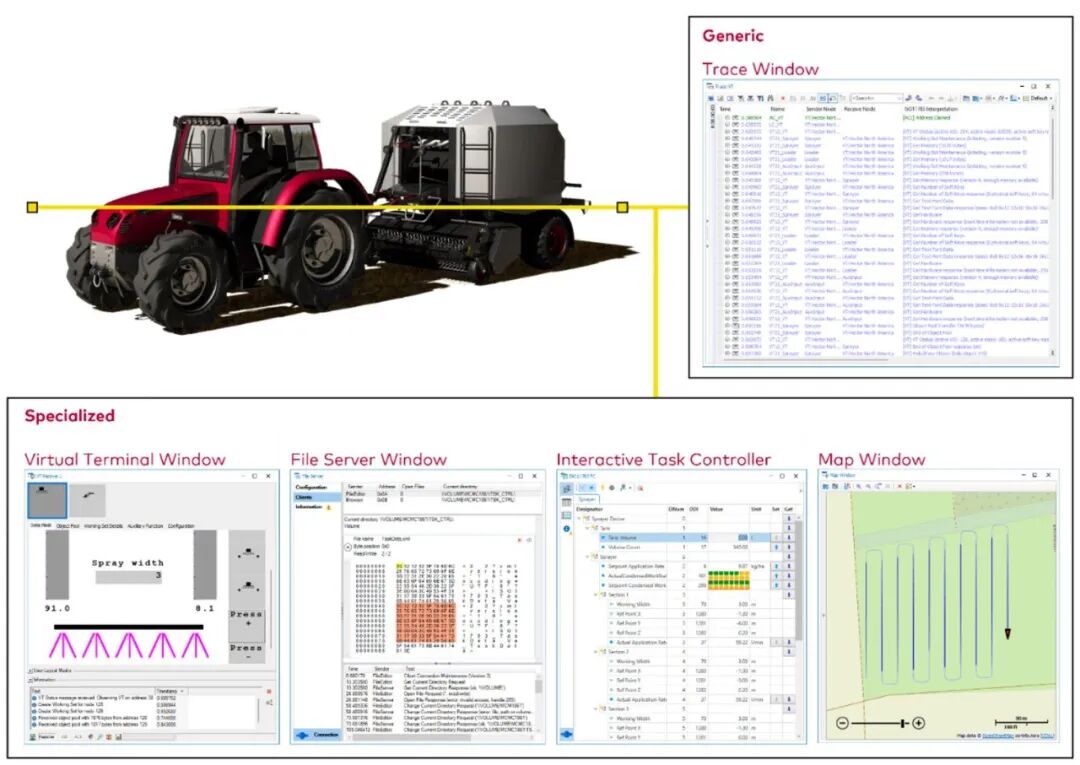Click the vehicle position arrow on the map
Screen dimensions: 1080x765
click(x=1007, y=633)
